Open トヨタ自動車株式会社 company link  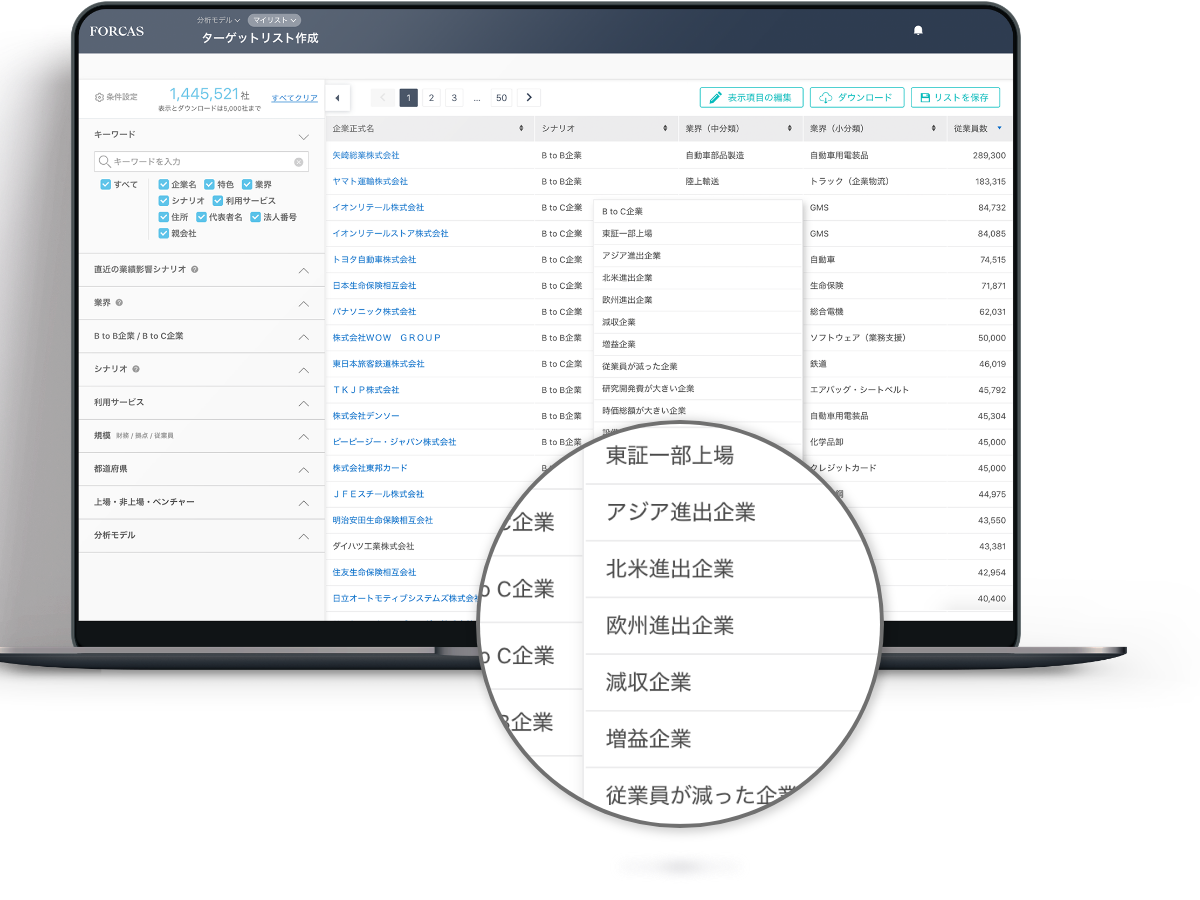pos(374,259)
